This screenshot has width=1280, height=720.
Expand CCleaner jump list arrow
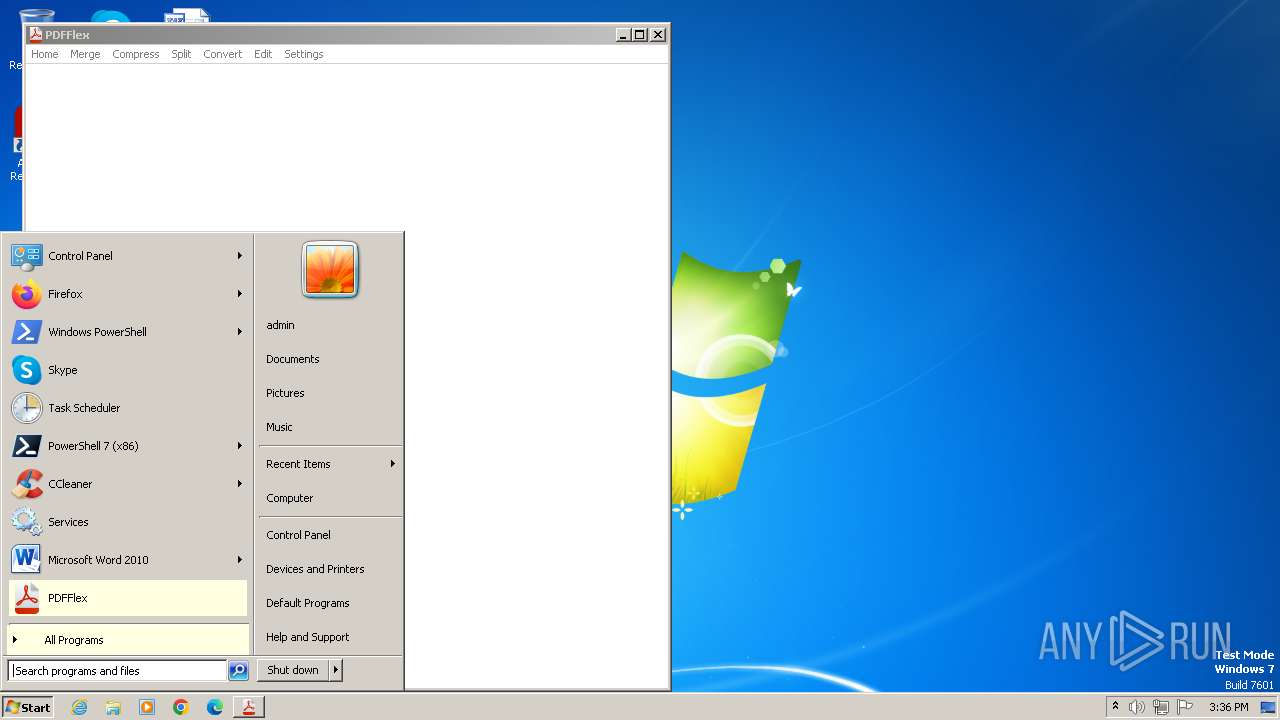(x=240, y=484)
